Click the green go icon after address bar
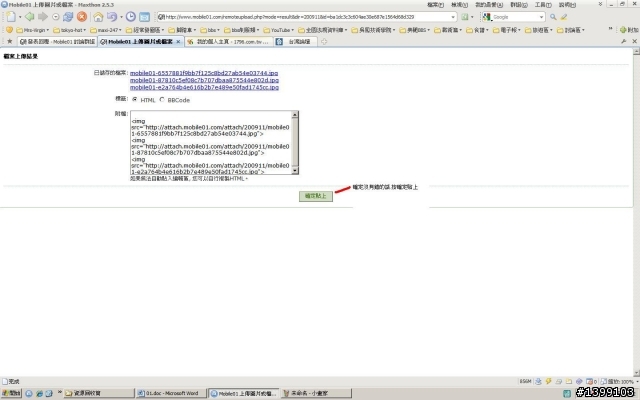 click(464, 17)
